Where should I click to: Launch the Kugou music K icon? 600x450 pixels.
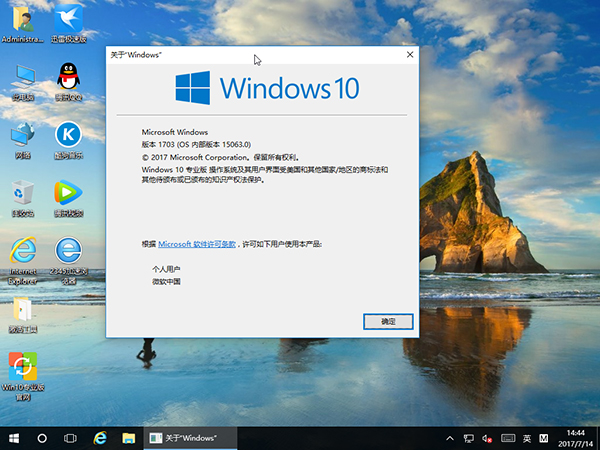click(67, 135)
